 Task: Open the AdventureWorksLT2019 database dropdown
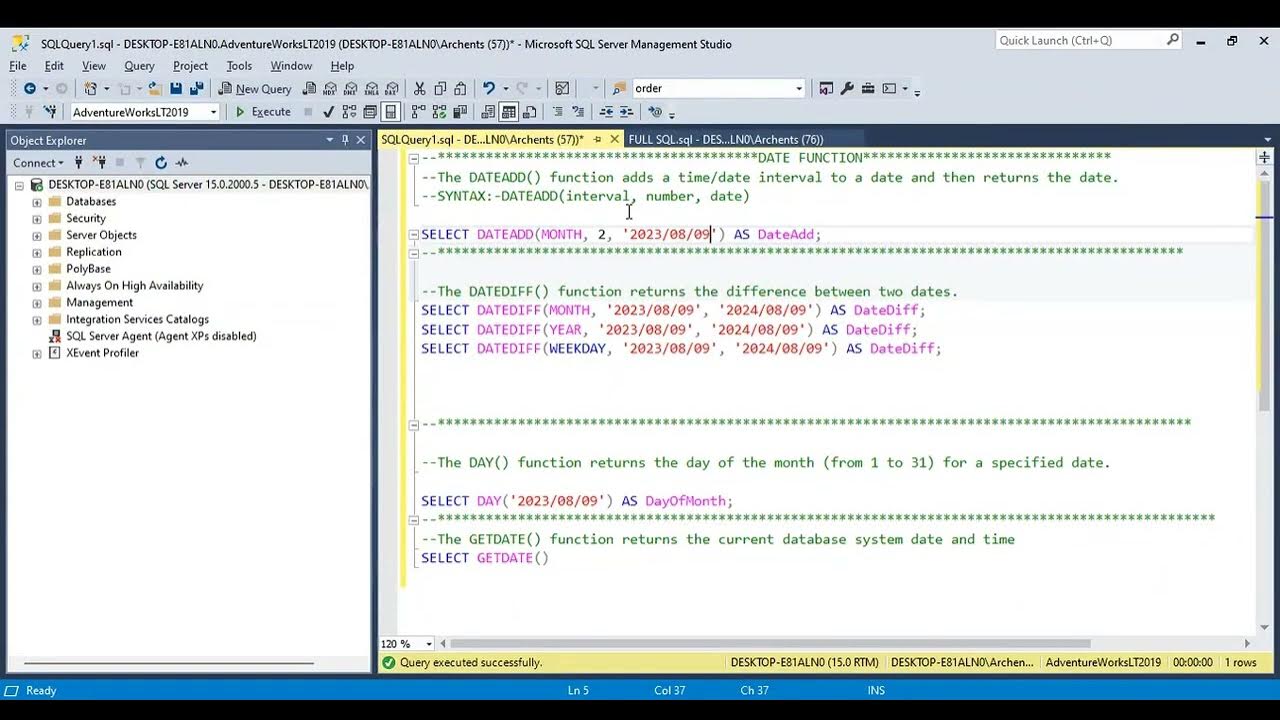[x=213, y=112]
